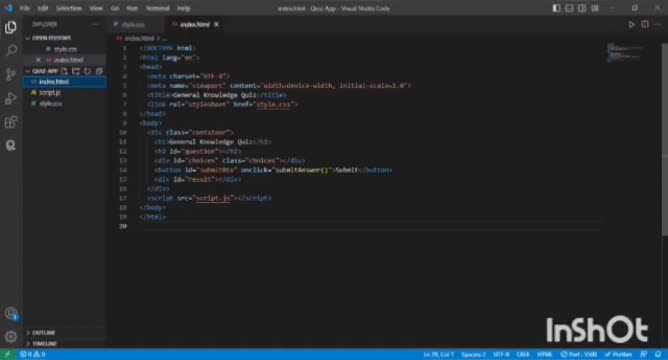Toggle the secondary sidebar layout icon
The width and height of the screenshot is (668, 360).
click(582, 8)
